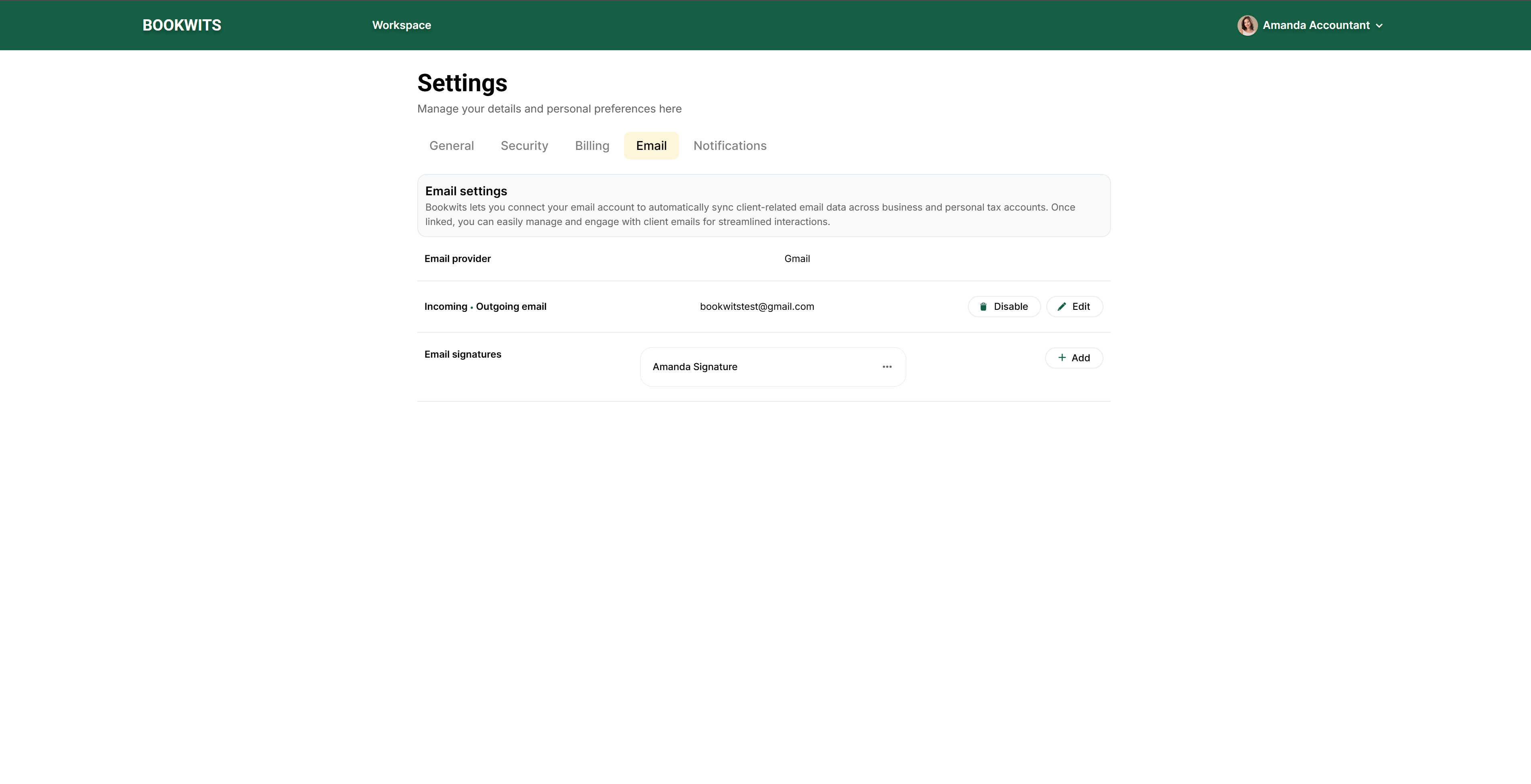Go to the Notifications tab
This screenshot has width=1531, height=784.
pyautogui.click(x=729, y=145)
